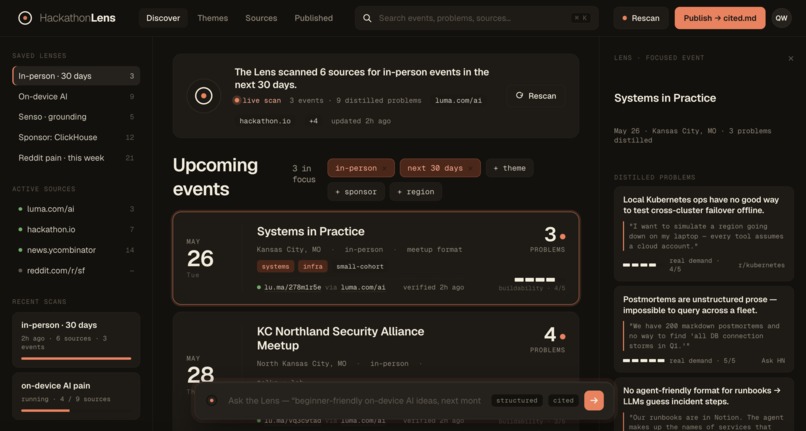Screen dimensions: 806x431
Task: Toggle the cited option
Action: 563,401
